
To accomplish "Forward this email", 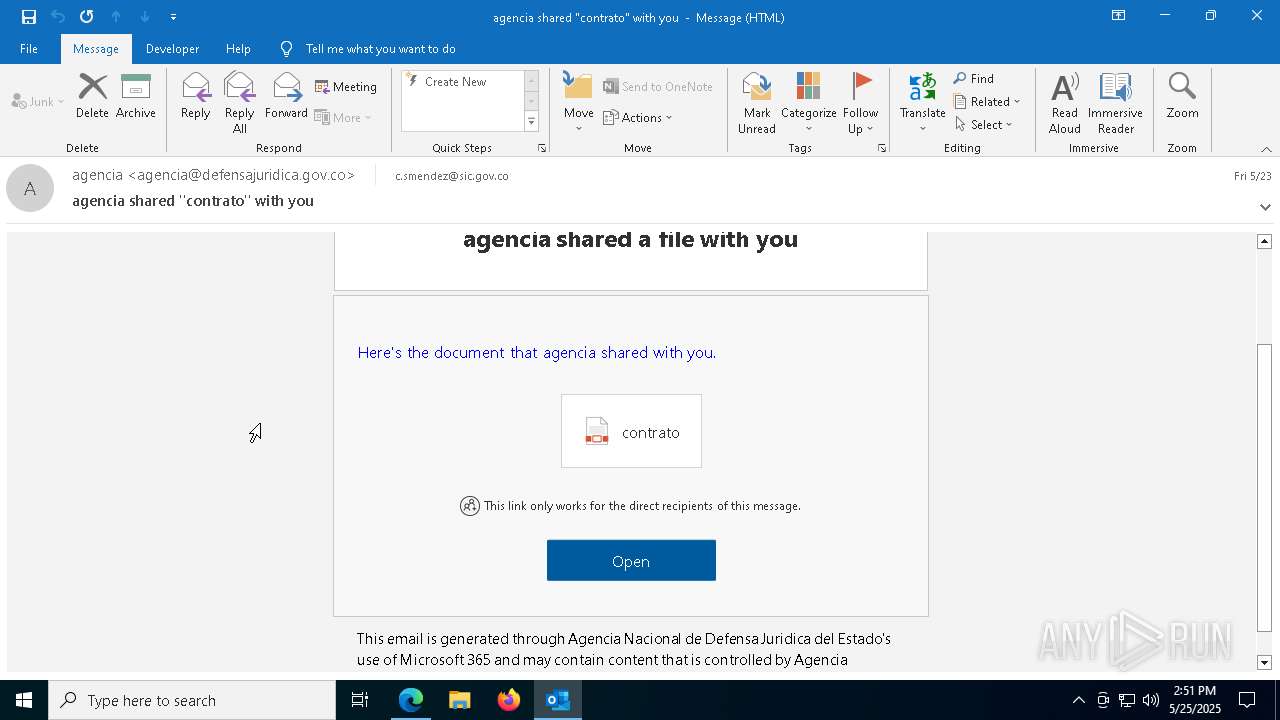I will pos(286,97).
